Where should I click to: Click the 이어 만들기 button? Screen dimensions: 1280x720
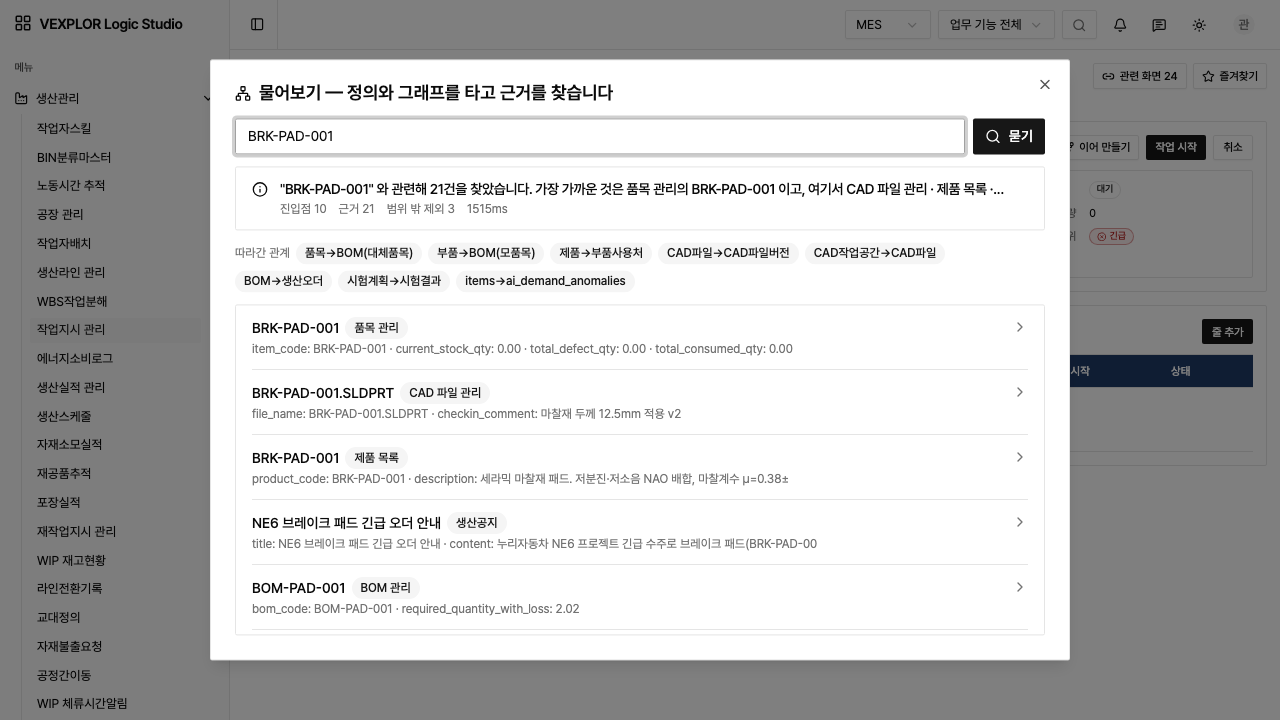coord(1102,147)
